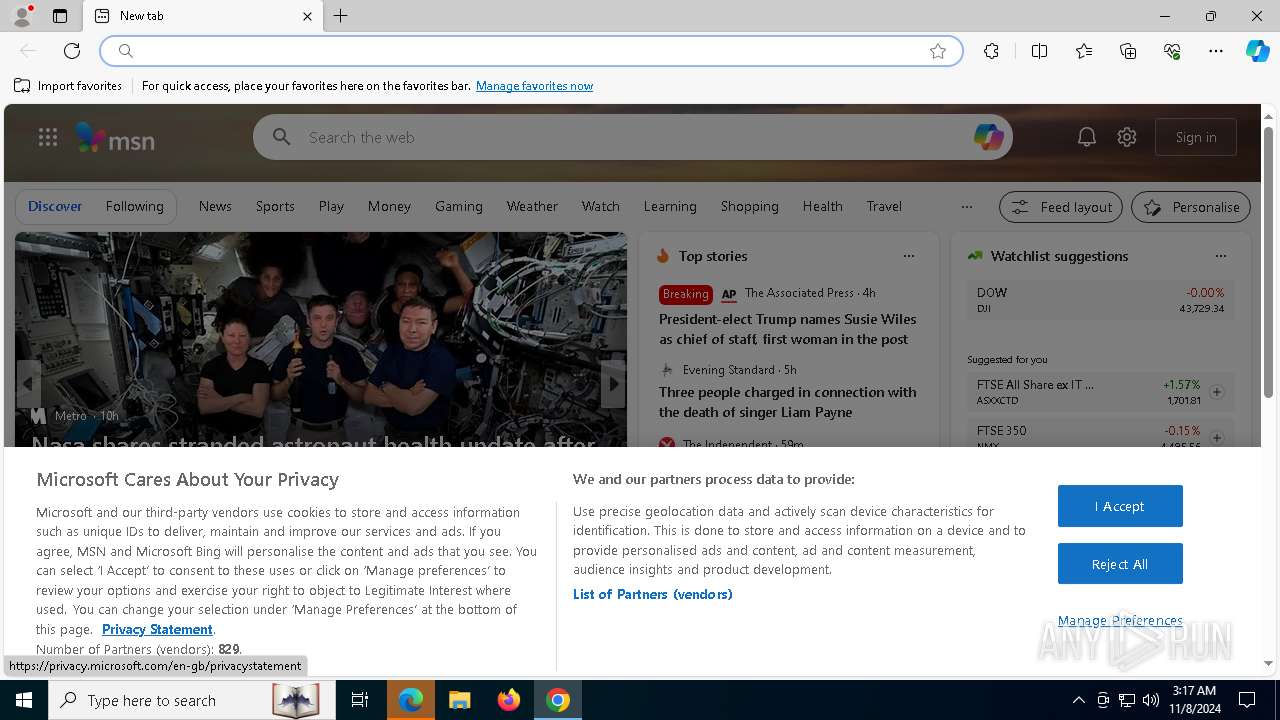Click Import favorites
Image resolution: width=1280 pixels, height=720 pixels.
coord(68,86)
